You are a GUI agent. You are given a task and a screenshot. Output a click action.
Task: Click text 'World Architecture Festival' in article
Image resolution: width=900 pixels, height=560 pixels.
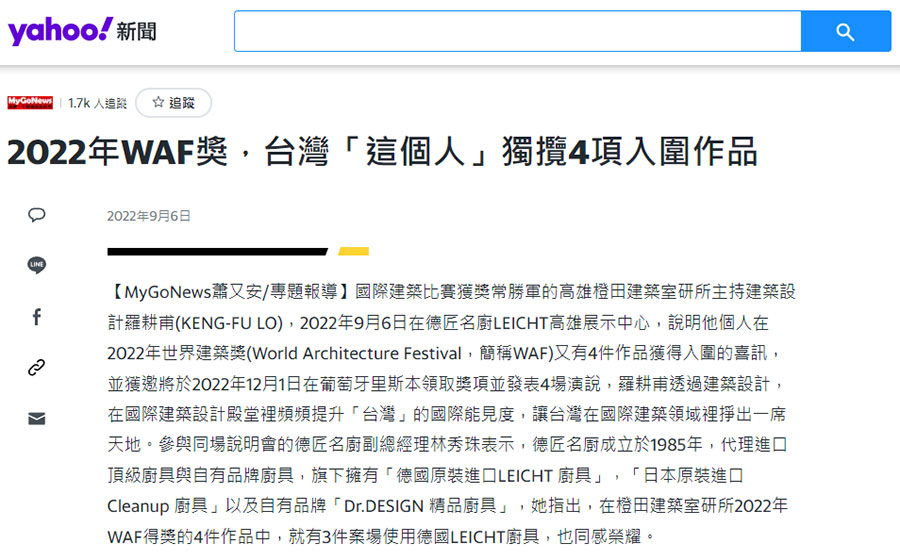click(356, 353)
